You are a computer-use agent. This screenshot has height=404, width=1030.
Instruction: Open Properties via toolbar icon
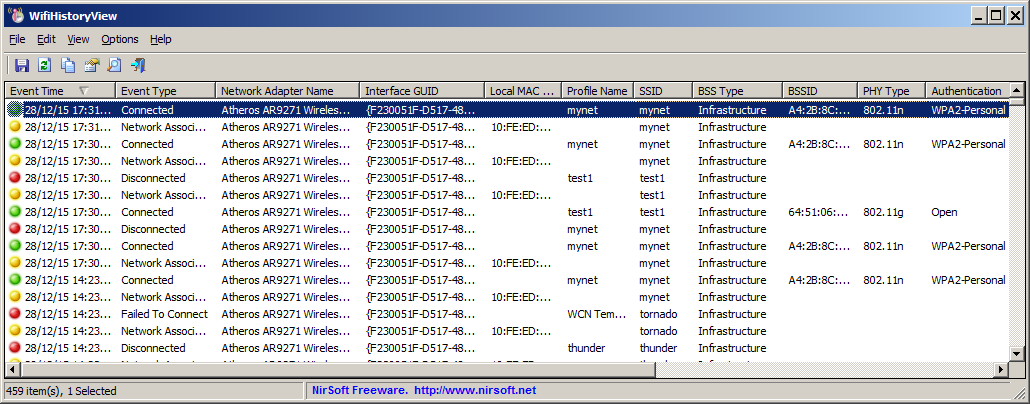coord(91,65)
